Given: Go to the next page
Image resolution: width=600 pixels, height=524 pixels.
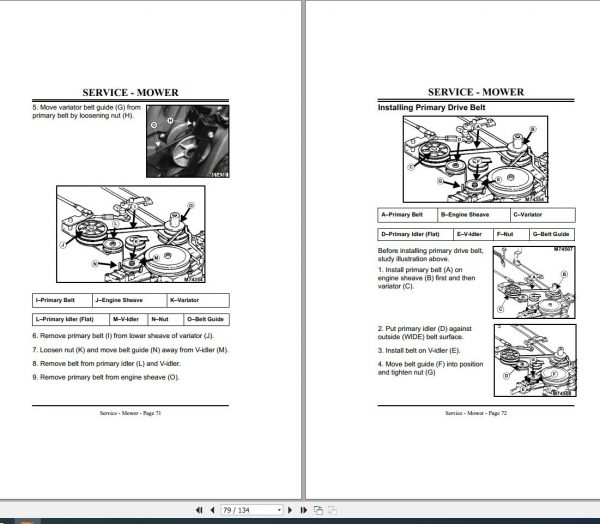Looking at the screenshot, I should (290, 510).
